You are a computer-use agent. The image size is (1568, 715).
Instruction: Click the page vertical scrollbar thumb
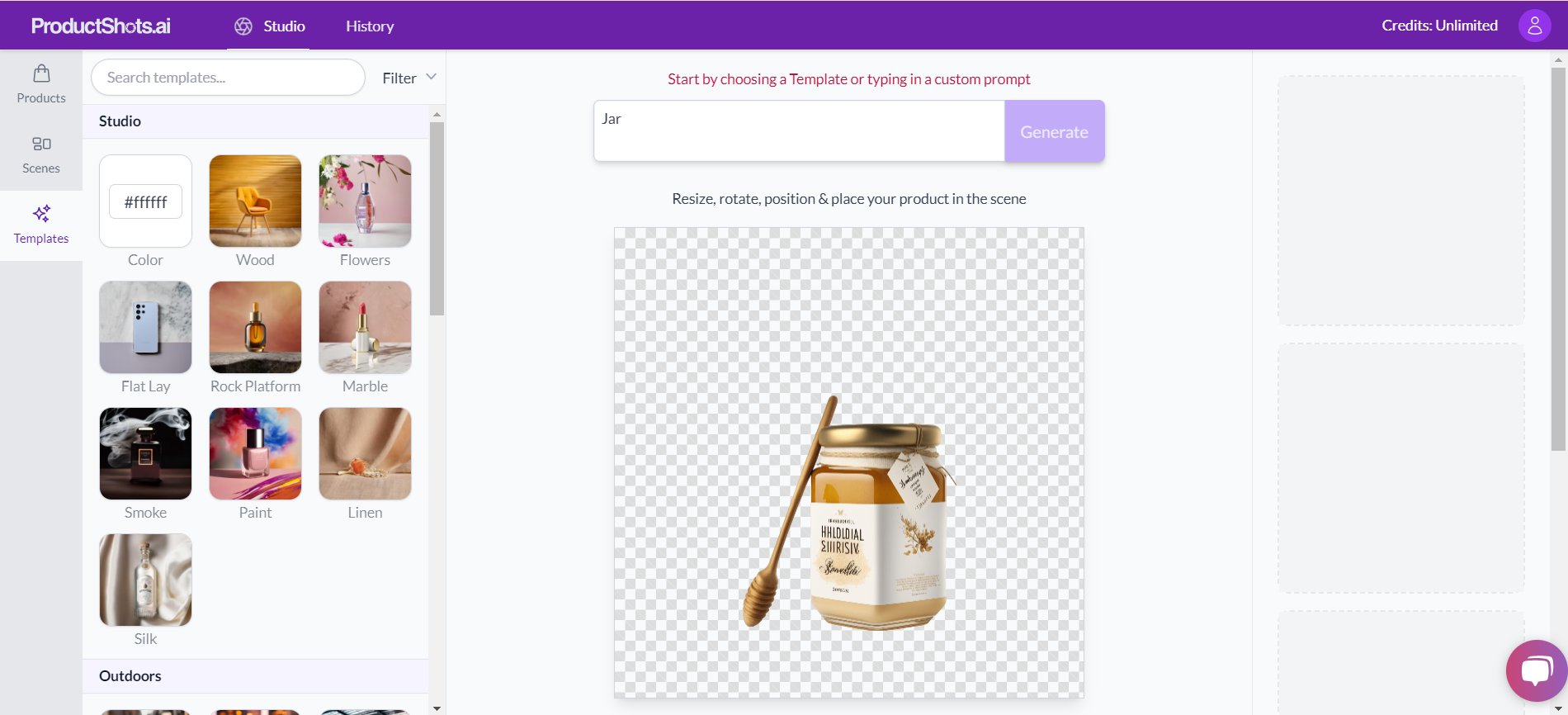click(1559, 259)
